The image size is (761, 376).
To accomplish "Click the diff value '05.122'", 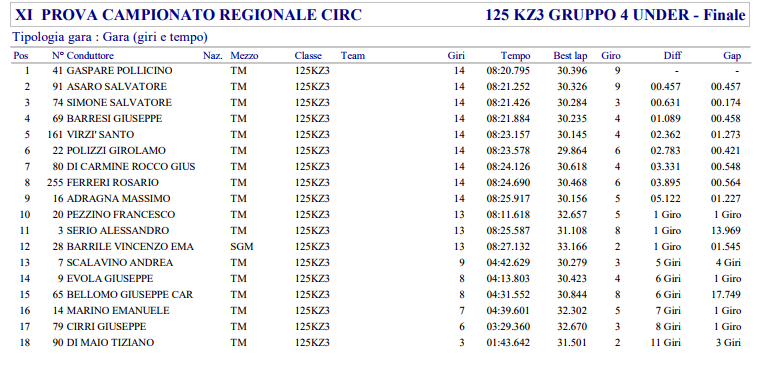I will click(x=665, y=199).
